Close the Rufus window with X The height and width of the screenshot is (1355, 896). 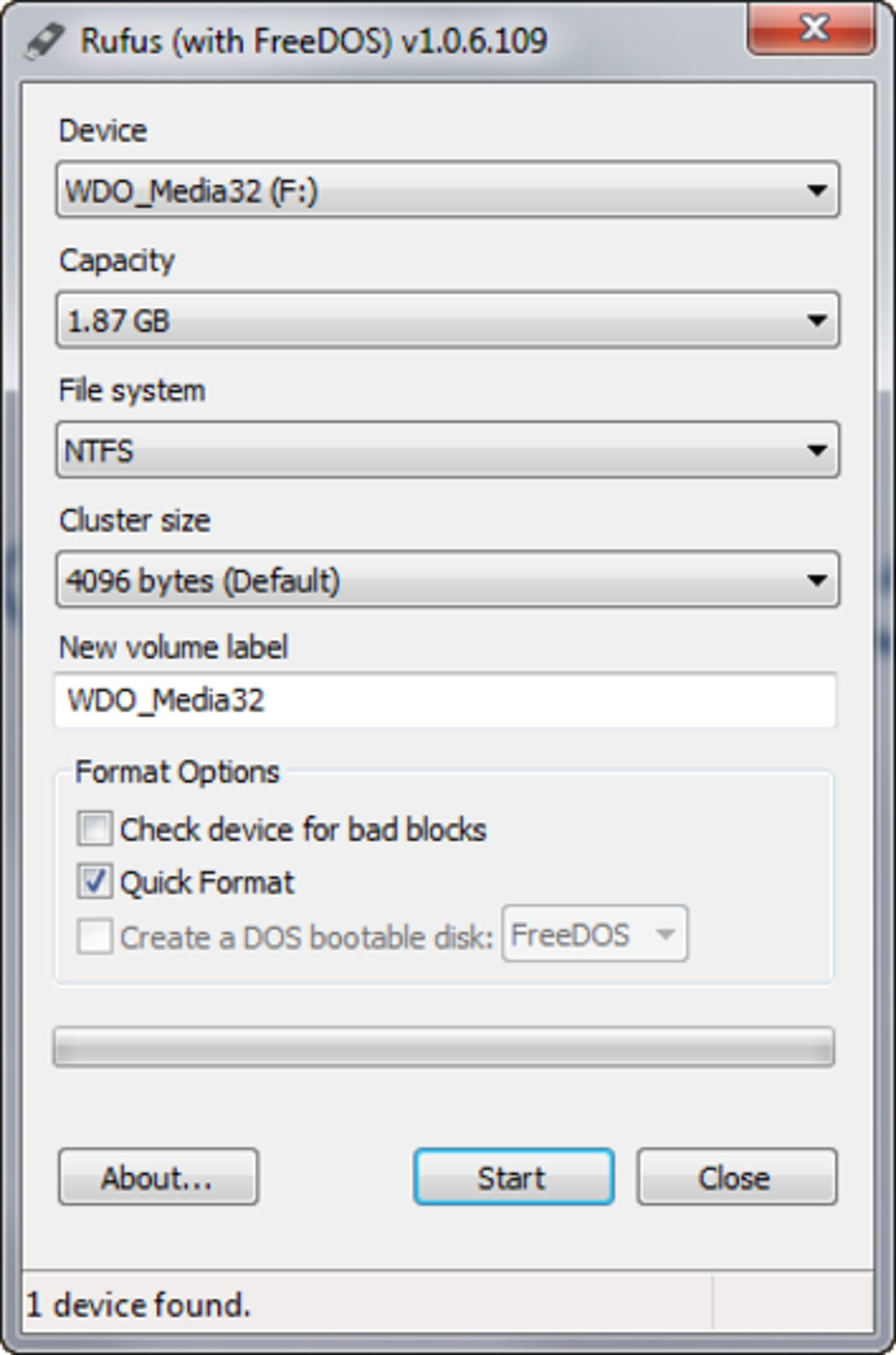[x=812, y=30]
